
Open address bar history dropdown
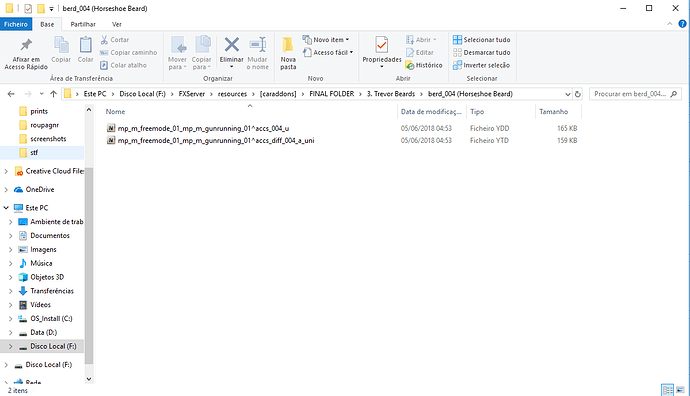[x=568, y=94]
